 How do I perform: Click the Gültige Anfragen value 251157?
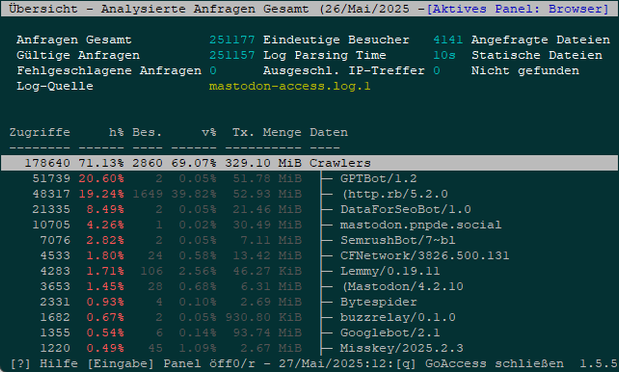click(x=232, y=55)
